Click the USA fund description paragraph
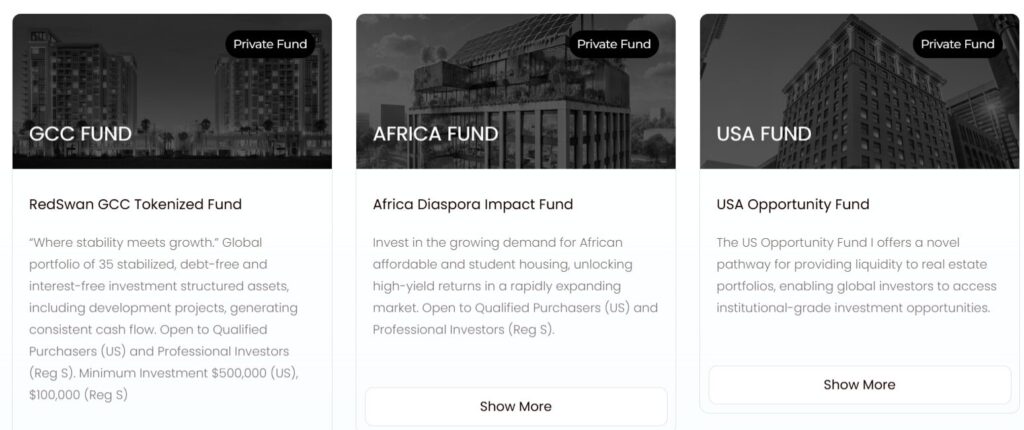Screen dimensions: 1024x430 coord(857,275)
